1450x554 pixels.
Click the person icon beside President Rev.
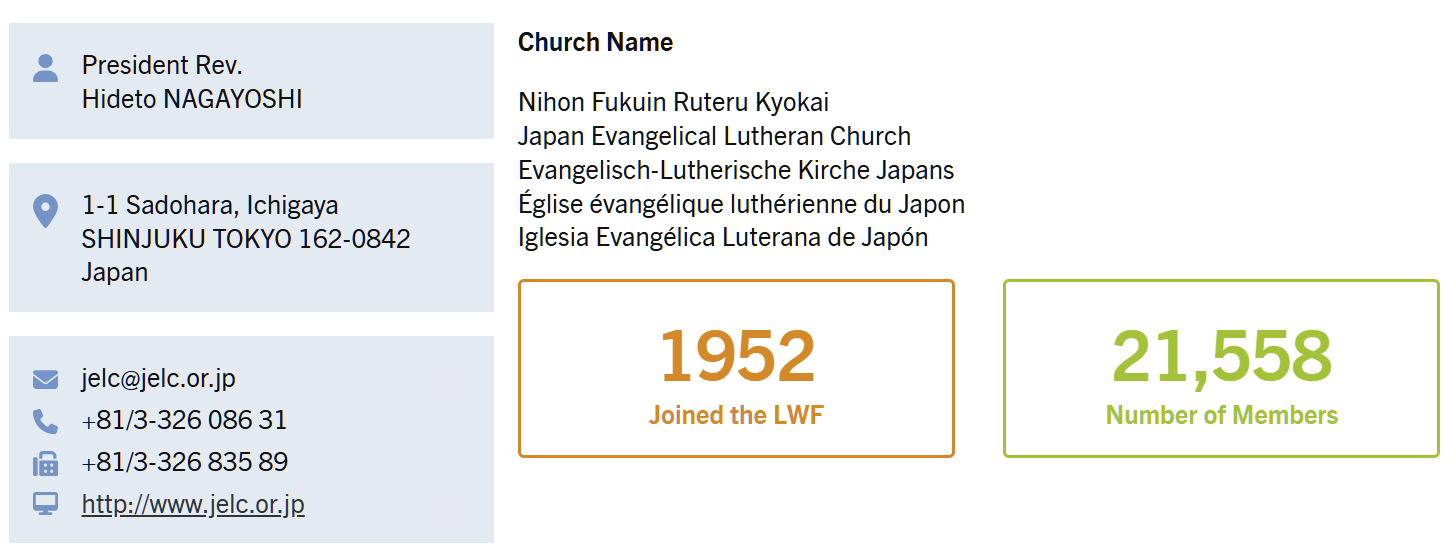click(45, 68)
